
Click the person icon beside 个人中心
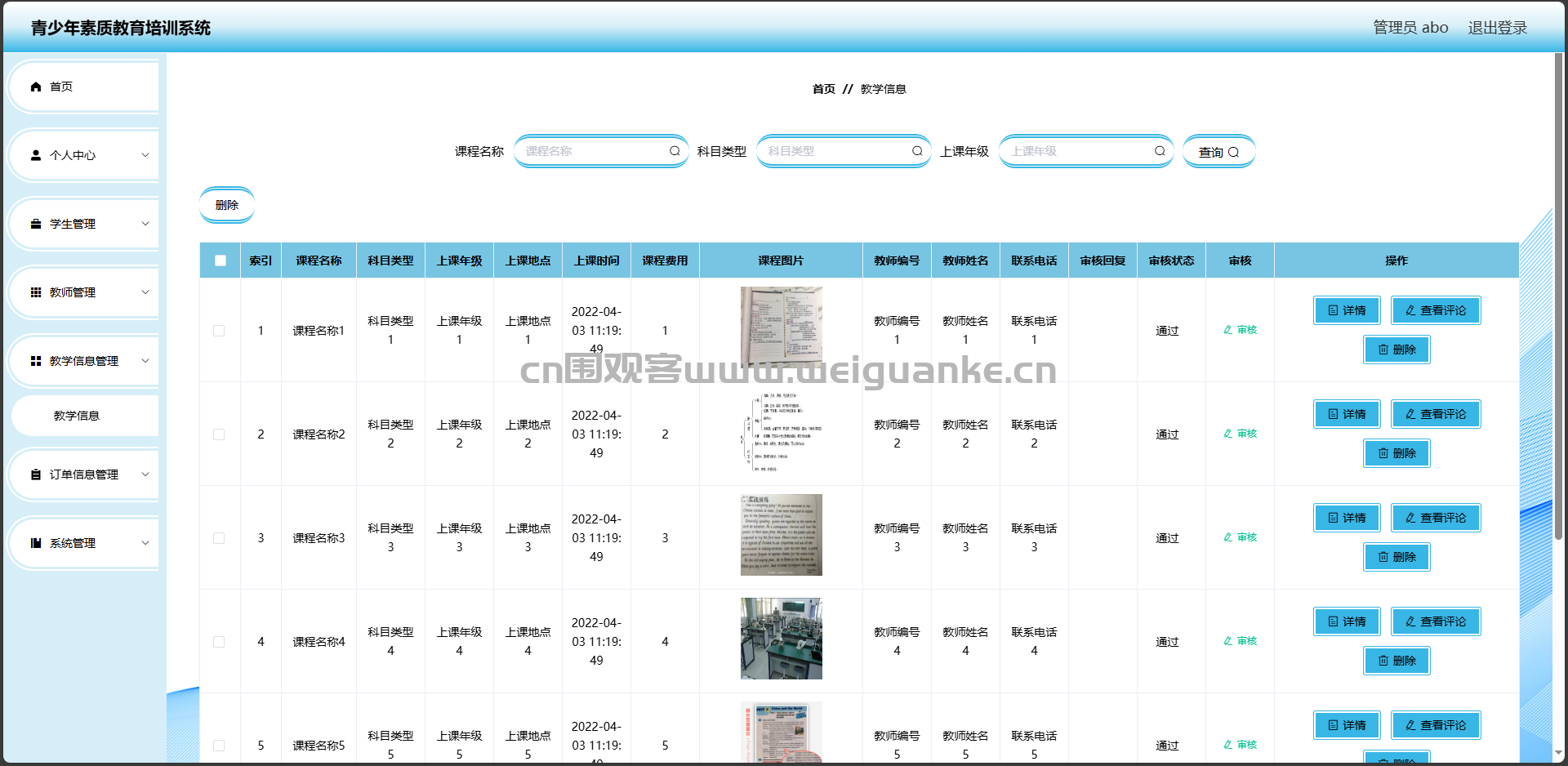pos(36,155)
